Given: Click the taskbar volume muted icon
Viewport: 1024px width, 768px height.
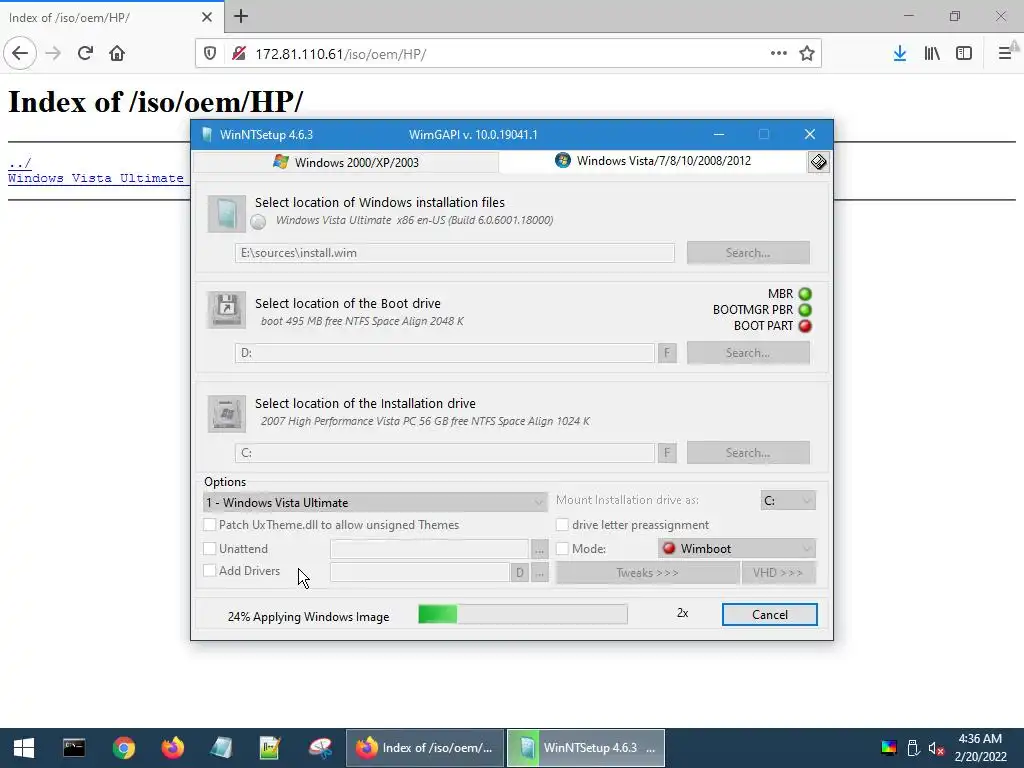Looking at the screenshot, I should coord(936,748).
